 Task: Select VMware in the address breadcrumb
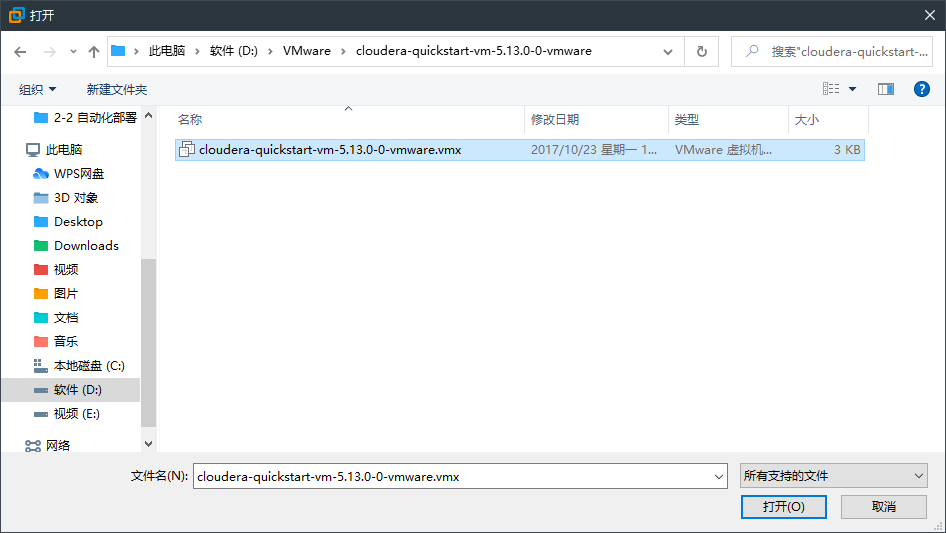[306, 51]
